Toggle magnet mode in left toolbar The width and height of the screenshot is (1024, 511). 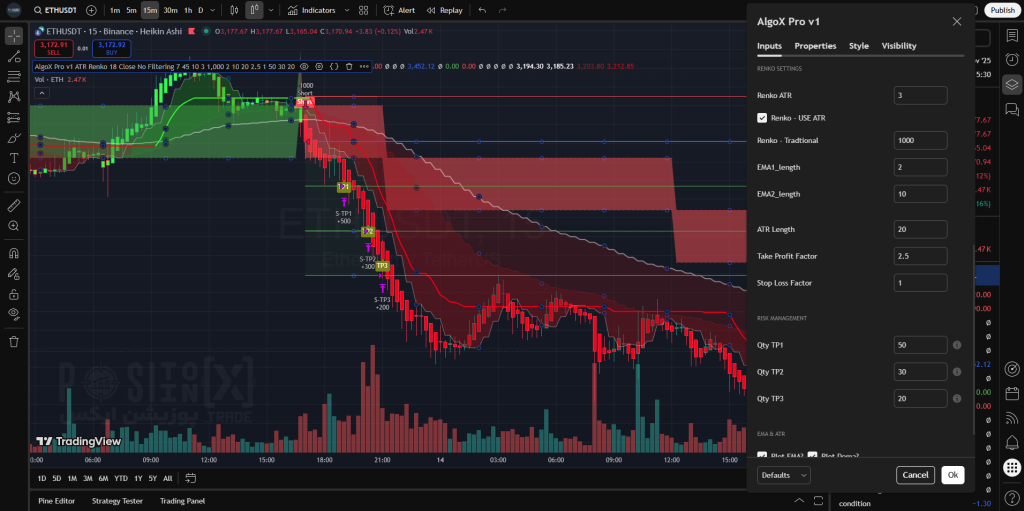click(x=14, y=253)
